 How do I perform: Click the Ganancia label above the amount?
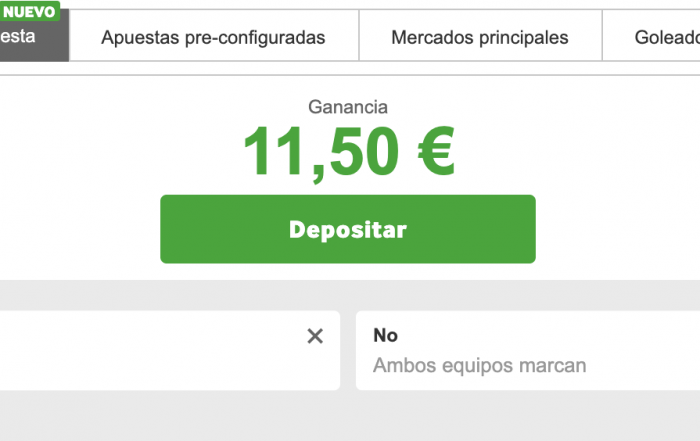tap(348, 107)
